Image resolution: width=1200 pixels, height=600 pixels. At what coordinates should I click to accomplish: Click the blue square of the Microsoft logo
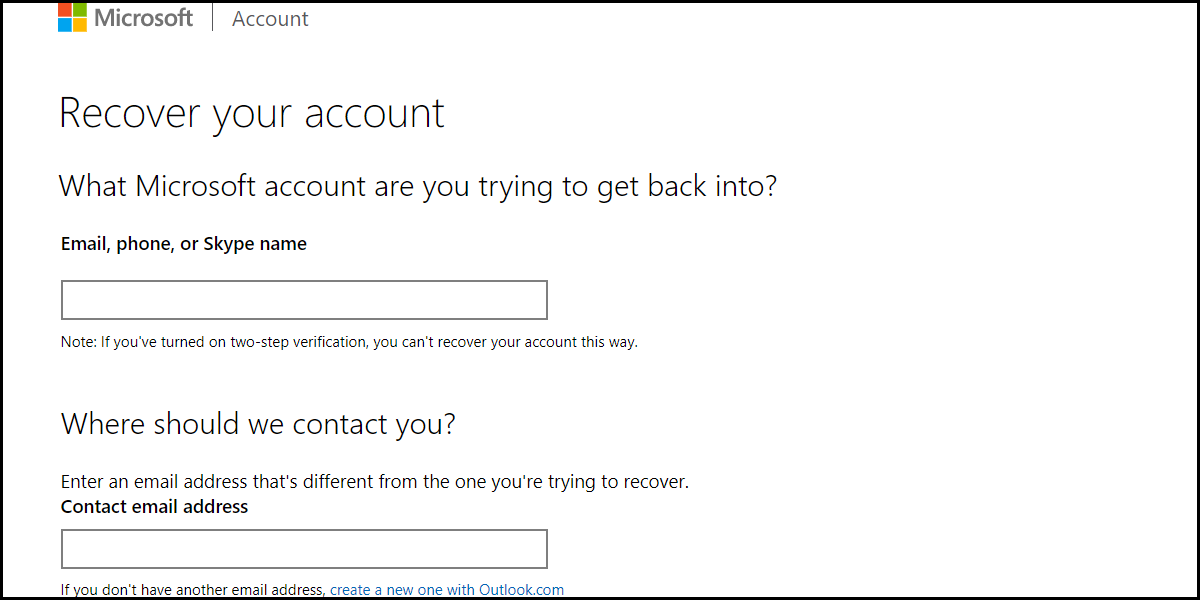(x=64, y=23)
